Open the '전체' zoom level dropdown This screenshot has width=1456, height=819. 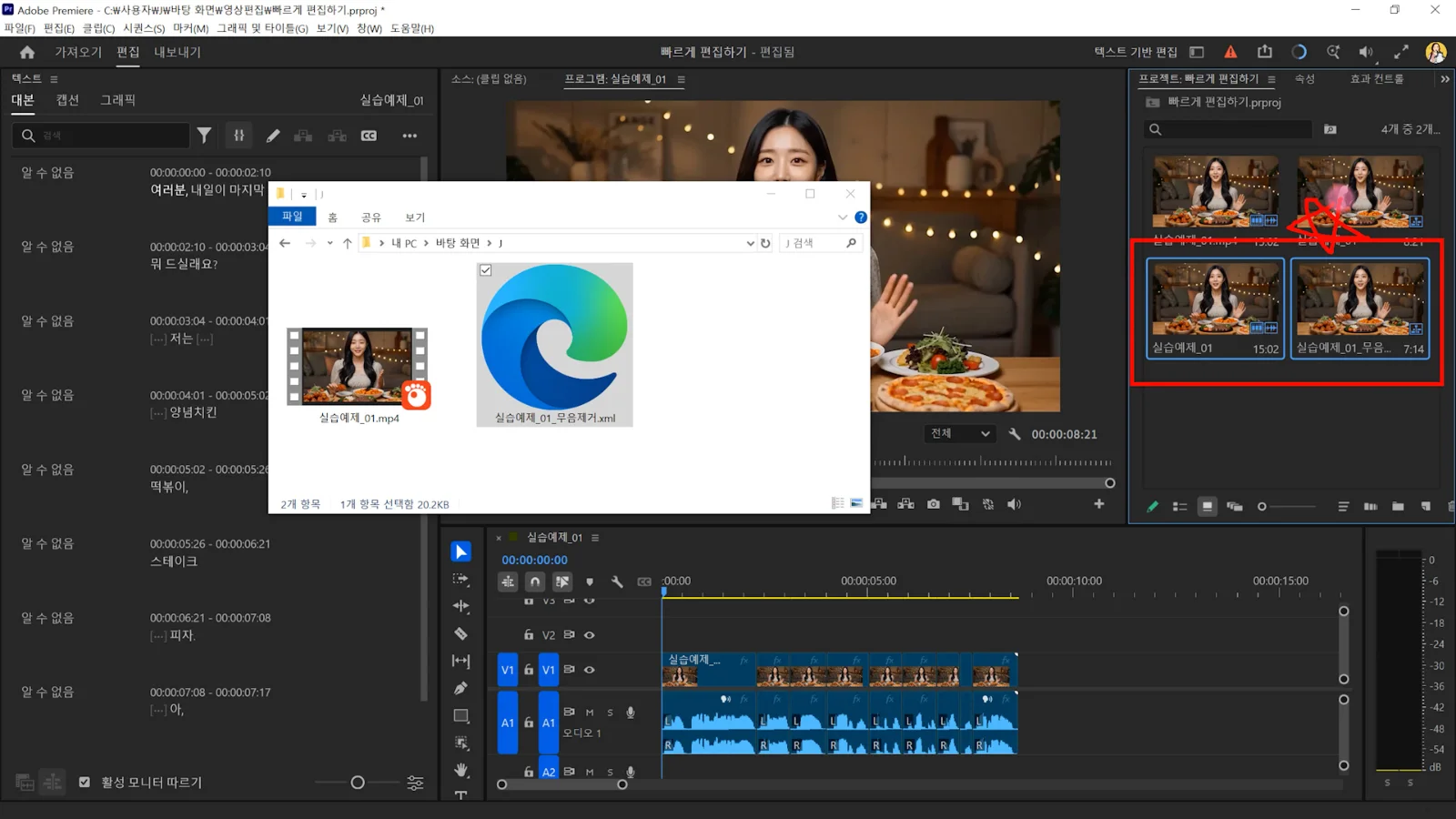pos(959,434)
